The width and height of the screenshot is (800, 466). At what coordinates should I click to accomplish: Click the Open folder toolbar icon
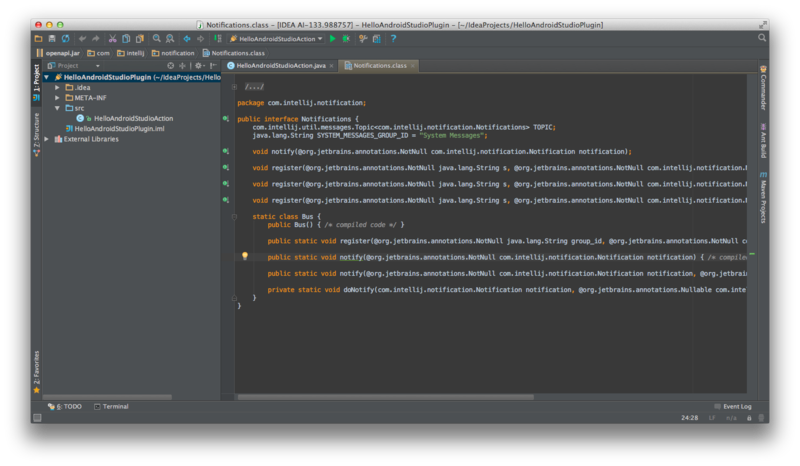click(x=38, y=38)
